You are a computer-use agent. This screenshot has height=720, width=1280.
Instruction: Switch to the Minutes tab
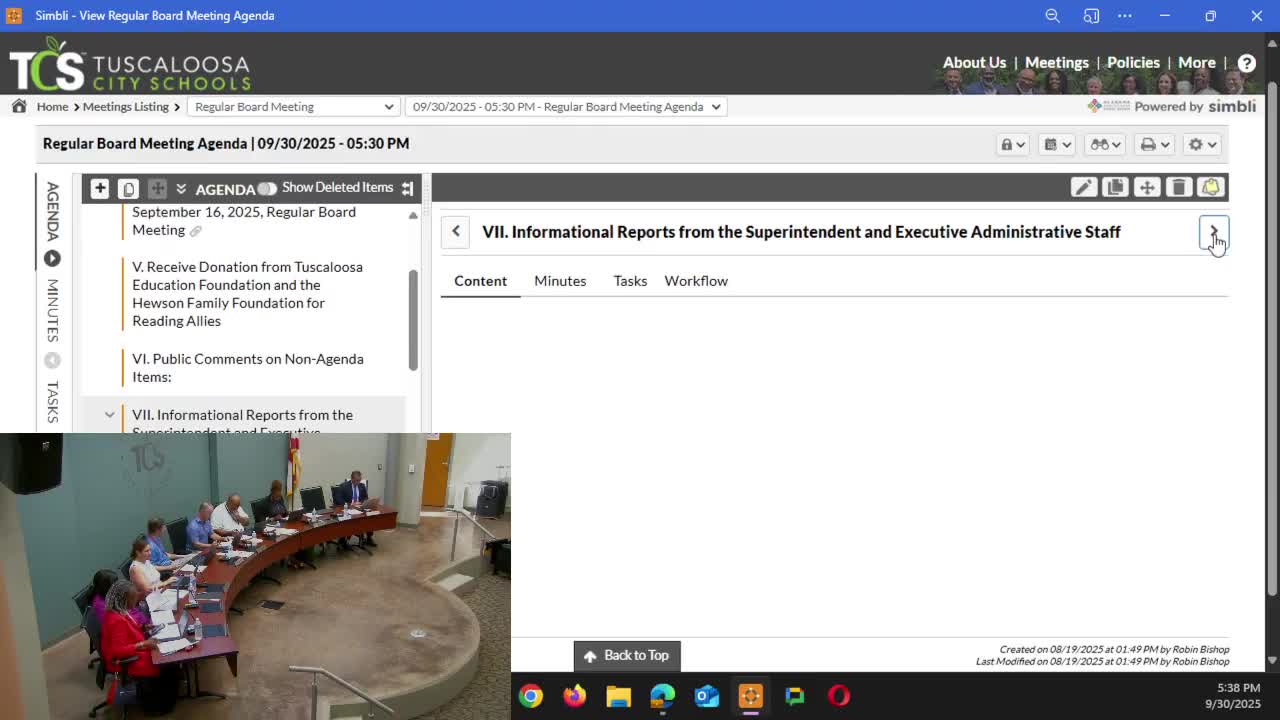(x=560, y=281)
